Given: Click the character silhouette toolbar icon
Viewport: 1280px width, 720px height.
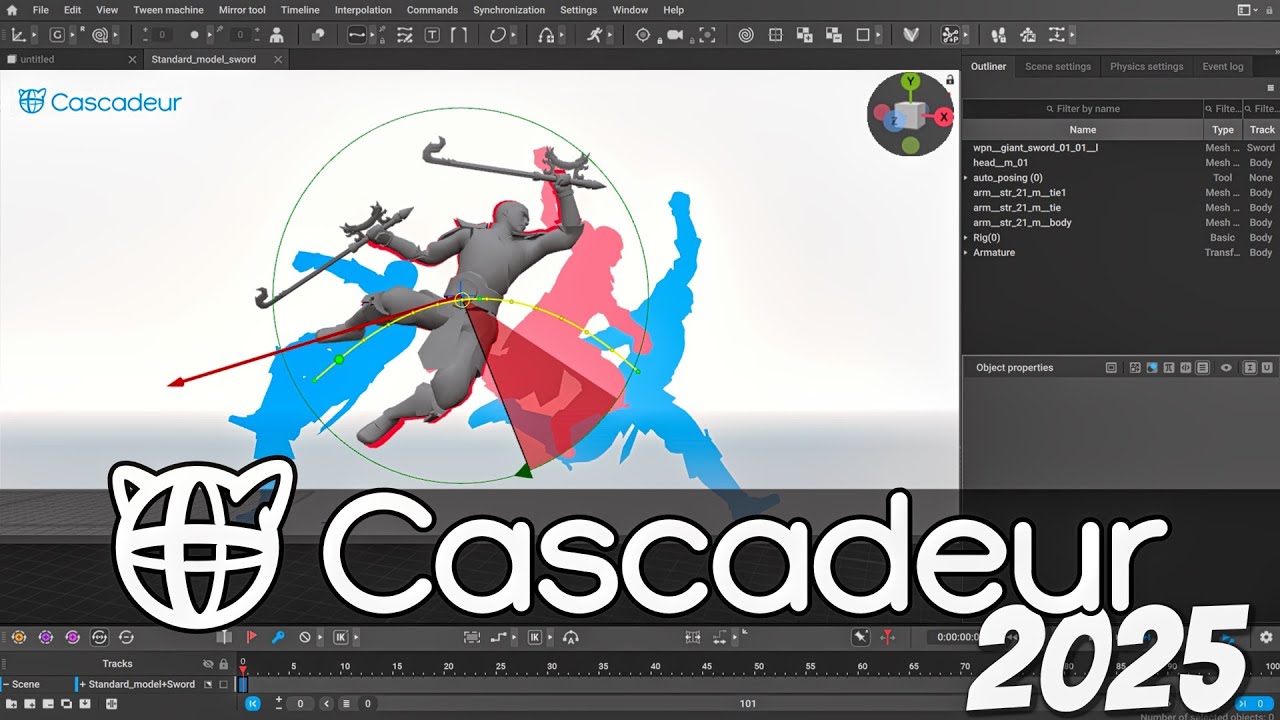Looking at the screenshot, I should point(277,35).
